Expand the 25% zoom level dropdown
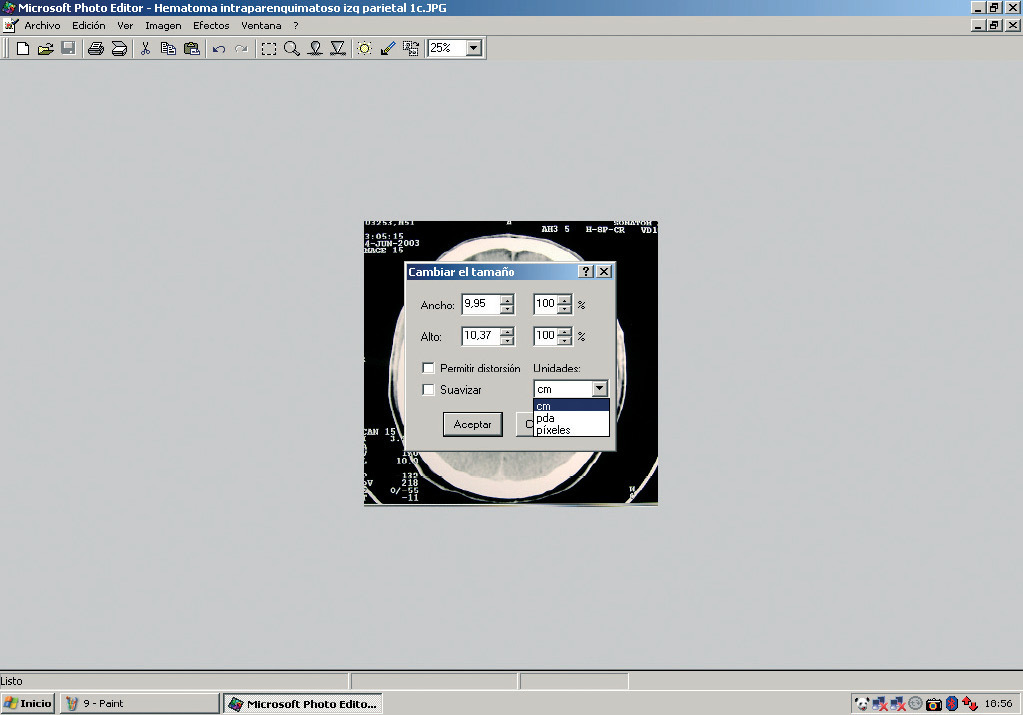The width and height of the screenshot is (1023, 715). coord(473,48)
